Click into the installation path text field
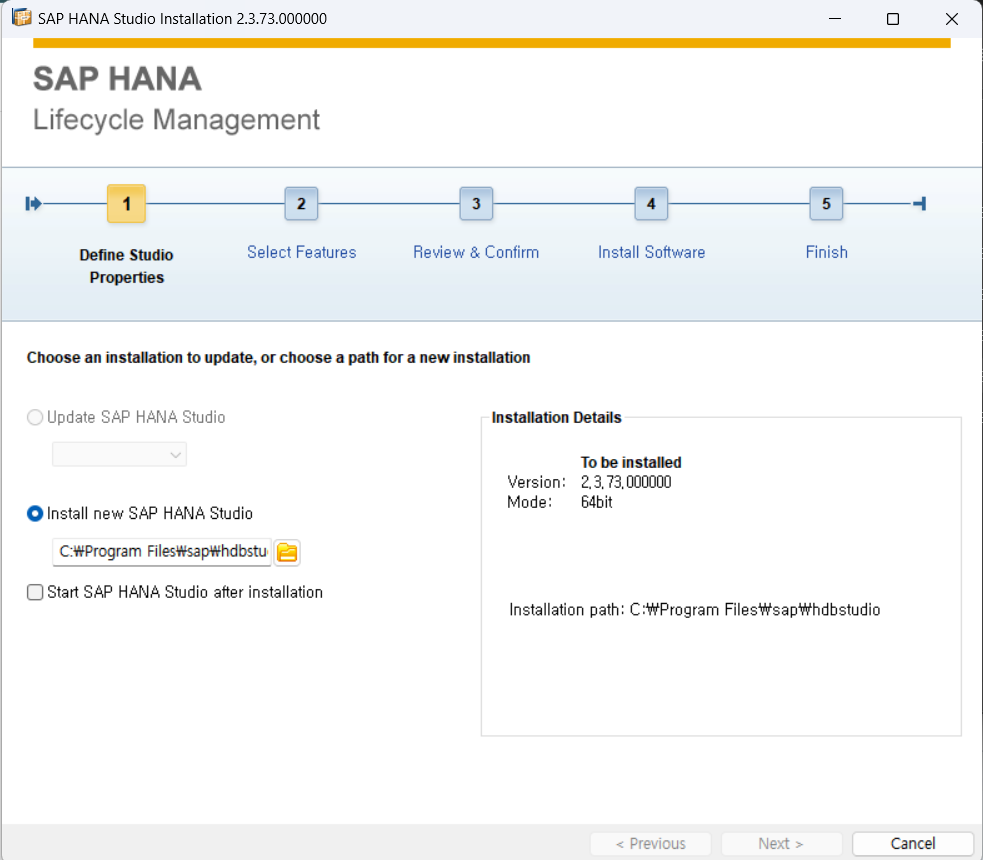 click(x=162, y=552)
